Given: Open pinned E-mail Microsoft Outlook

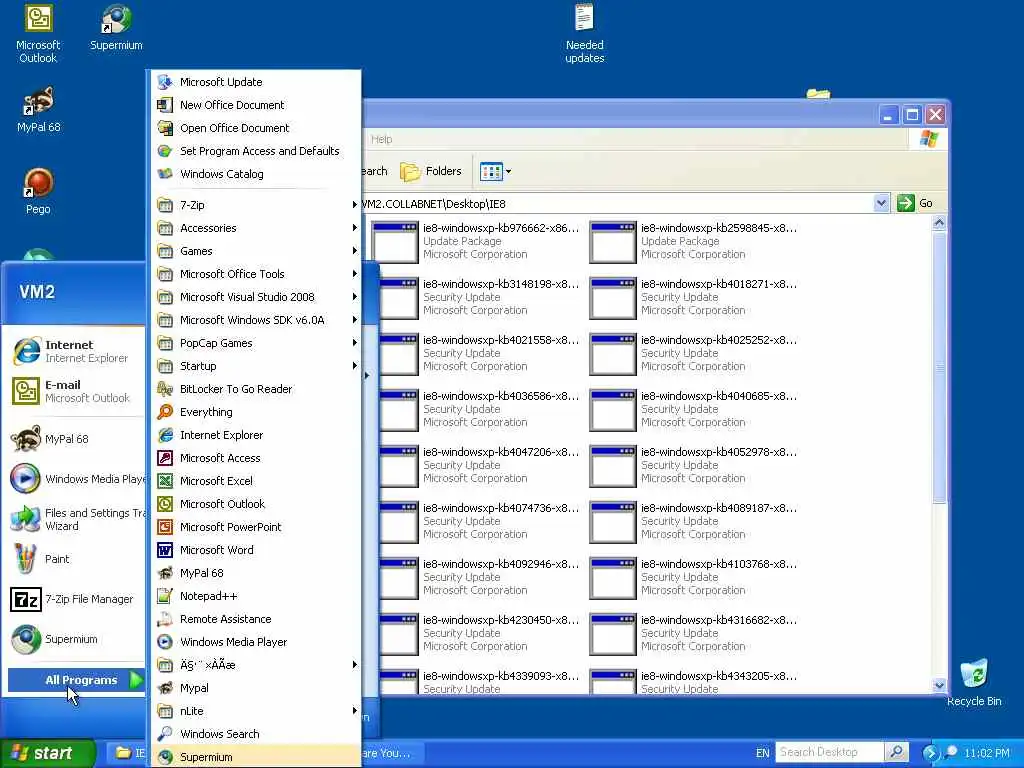Looking at the screenshot, I should point(76,391).
